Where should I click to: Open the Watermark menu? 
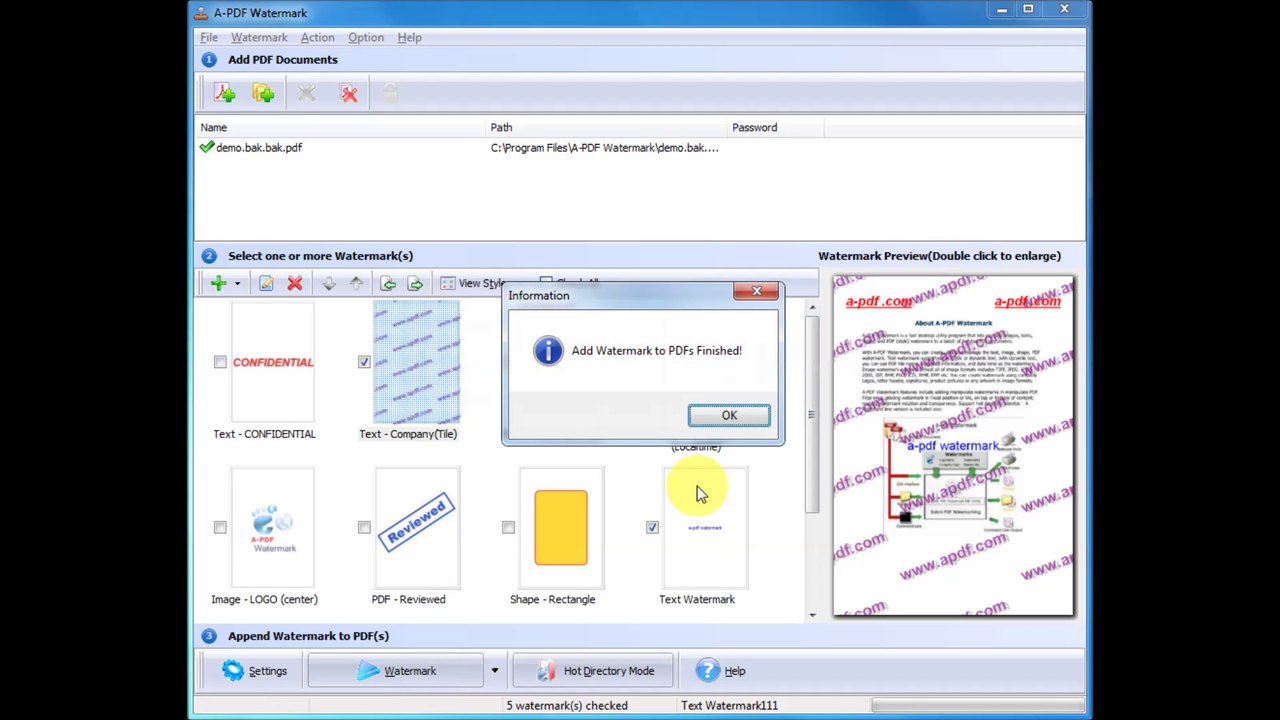pos(259,37)
